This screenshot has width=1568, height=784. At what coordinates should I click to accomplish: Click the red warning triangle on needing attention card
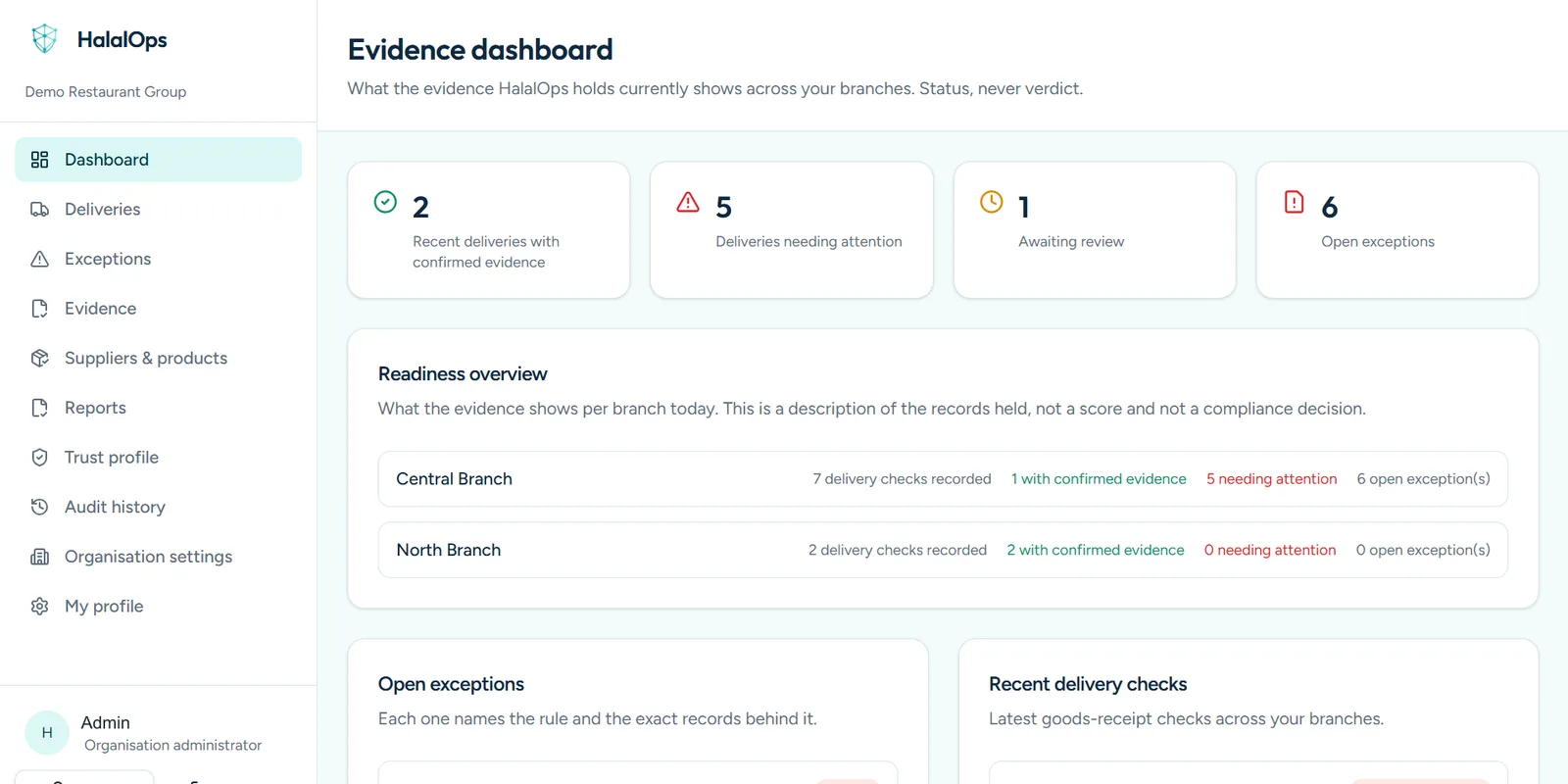(x=688, y=202)
